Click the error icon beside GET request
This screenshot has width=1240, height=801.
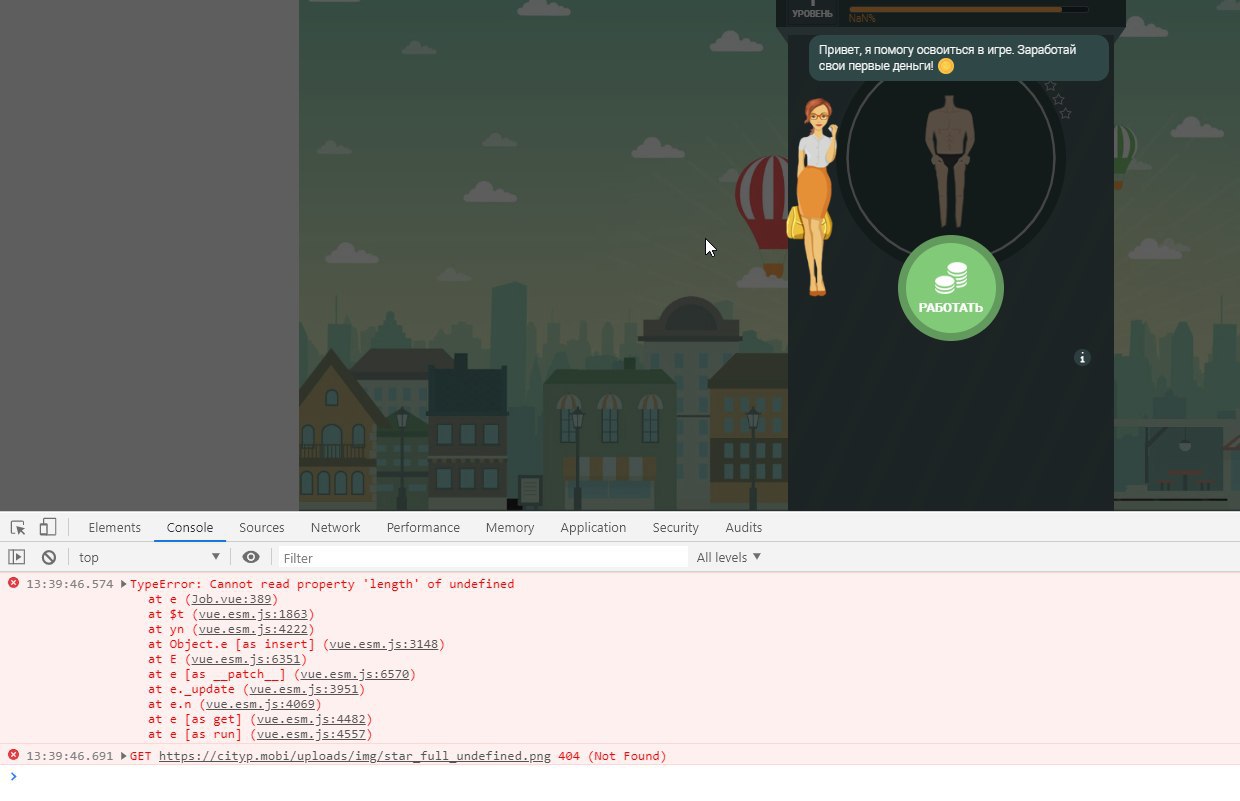(14, 755)
